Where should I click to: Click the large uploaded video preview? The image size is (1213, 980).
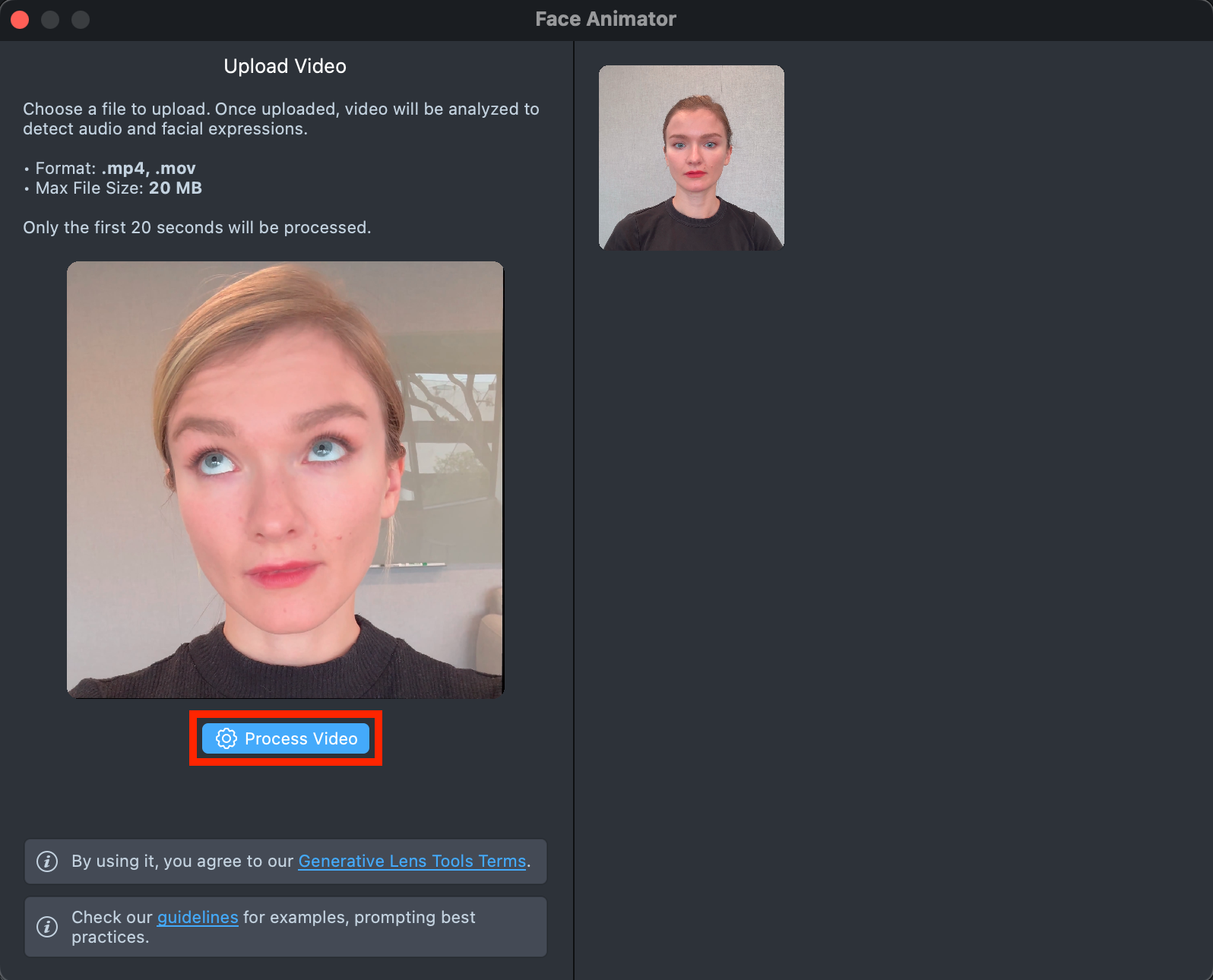click(x=285, y=479)
